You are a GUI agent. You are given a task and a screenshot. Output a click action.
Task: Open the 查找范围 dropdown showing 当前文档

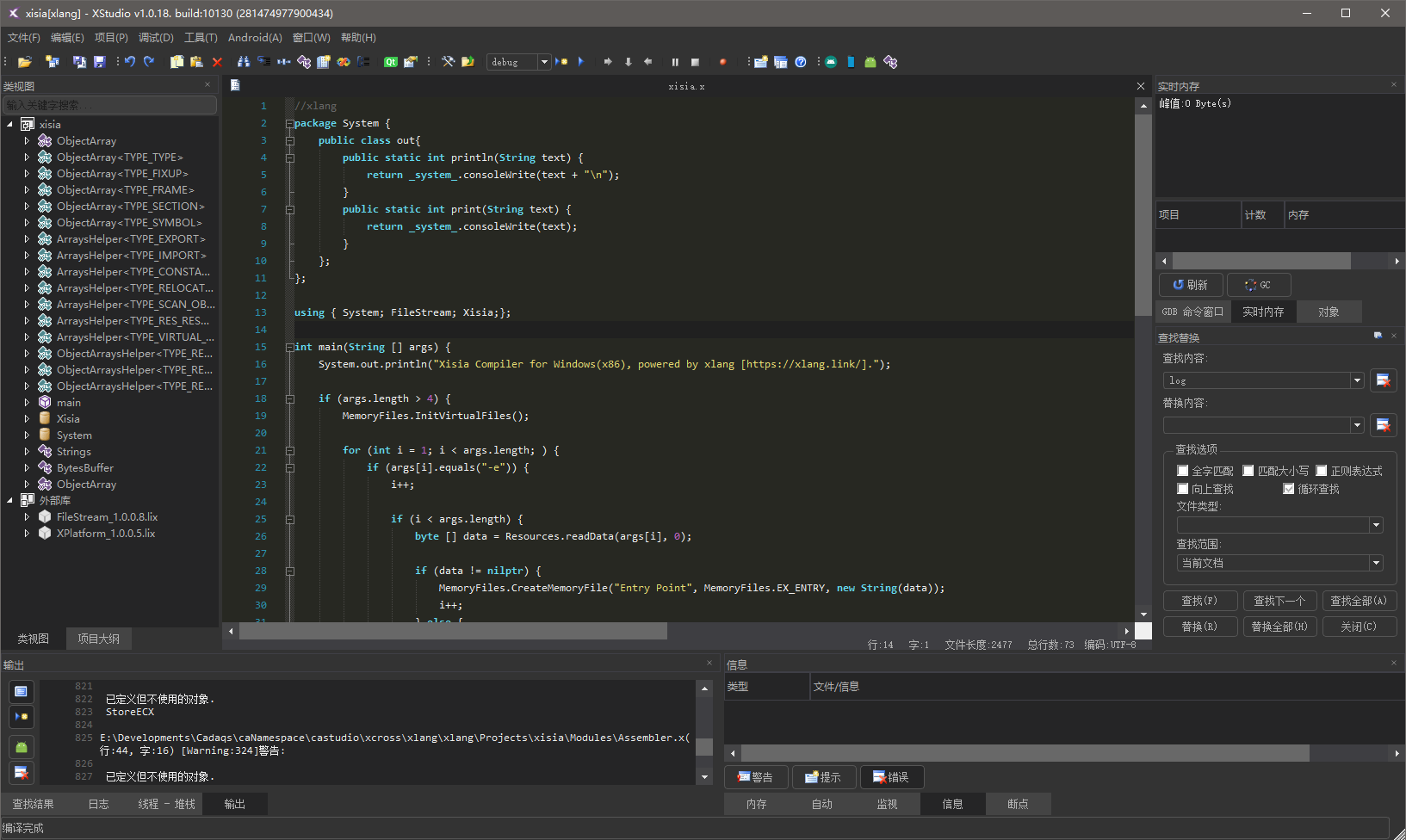point(1376,563)
